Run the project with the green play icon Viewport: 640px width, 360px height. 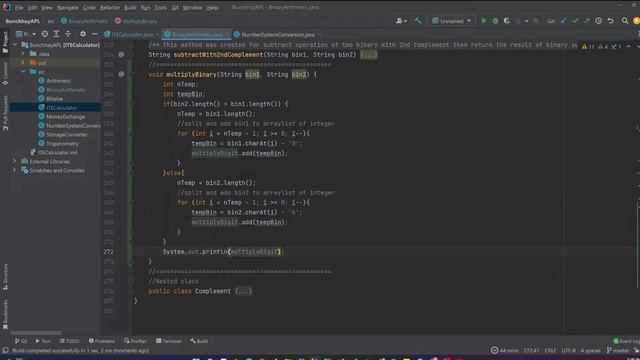pyautogui.click(x=484, y=20)
